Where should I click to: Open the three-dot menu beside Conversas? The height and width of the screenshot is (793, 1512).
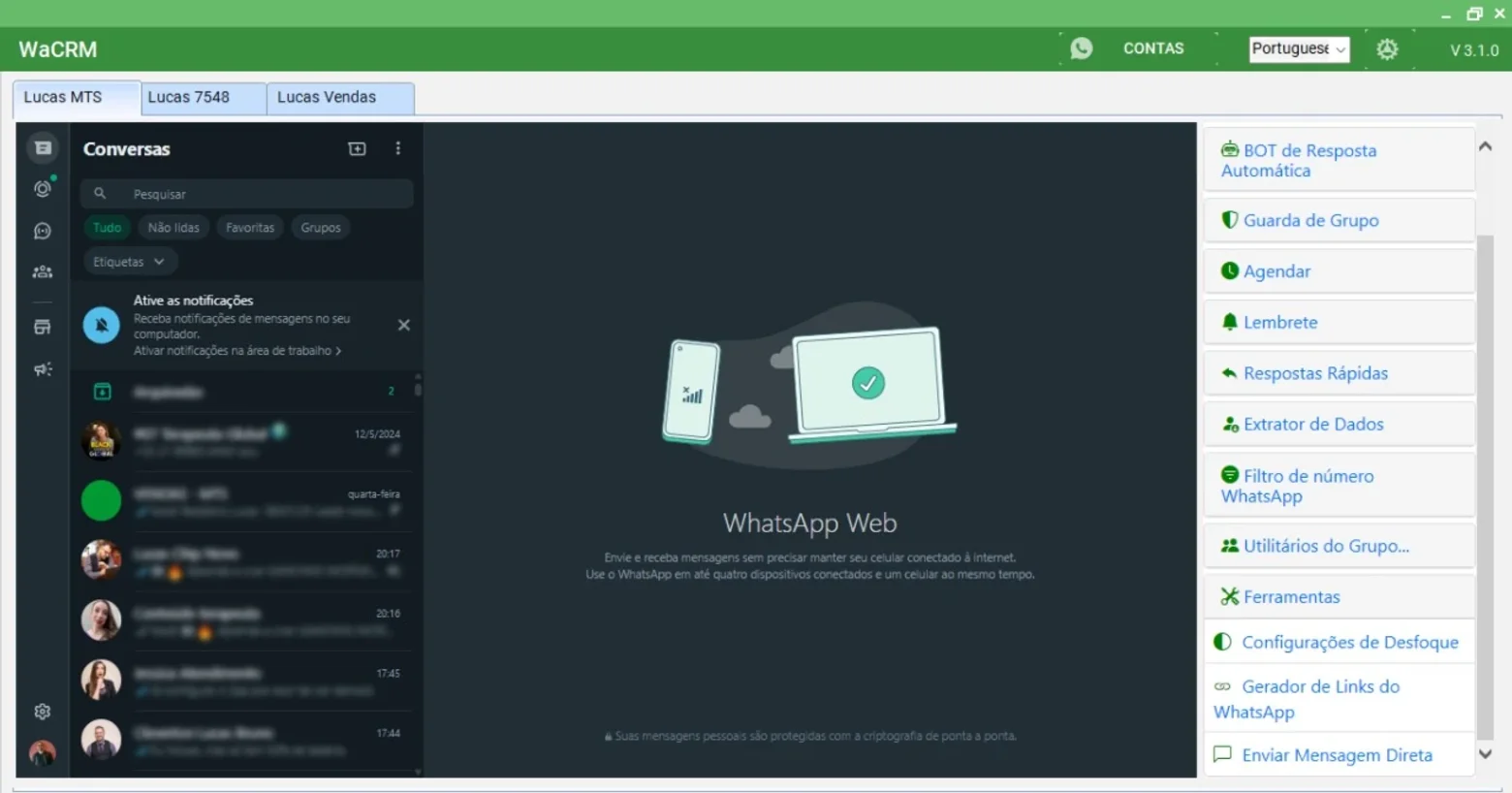pyautogui.click(x=398, y=148)
